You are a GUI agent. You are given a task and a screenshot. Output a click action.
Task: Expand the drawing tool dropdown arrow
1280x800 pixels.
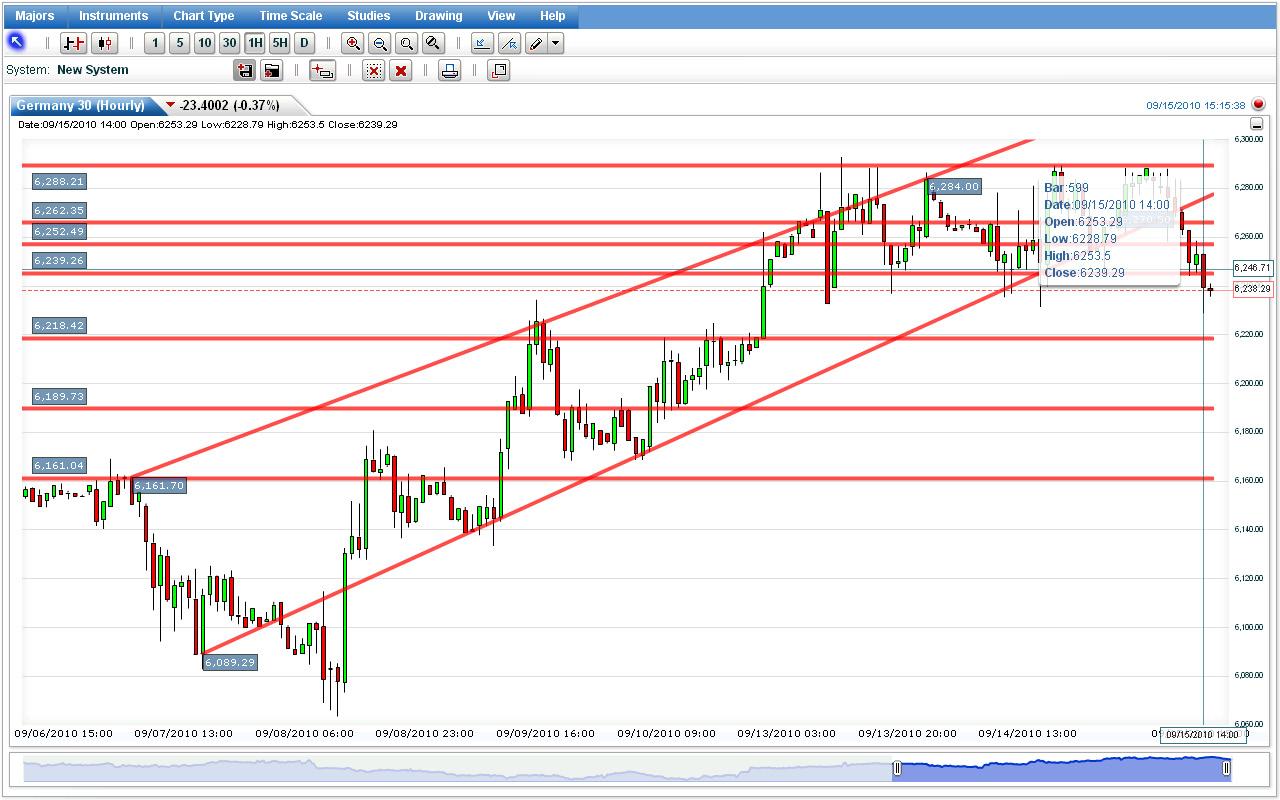tap(556, 43)
